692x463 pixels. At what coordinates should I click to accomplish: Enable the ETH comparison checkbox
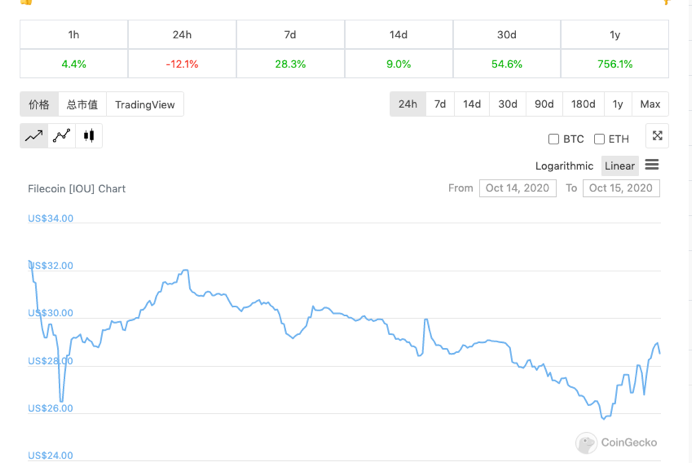(x=599, y=139)
